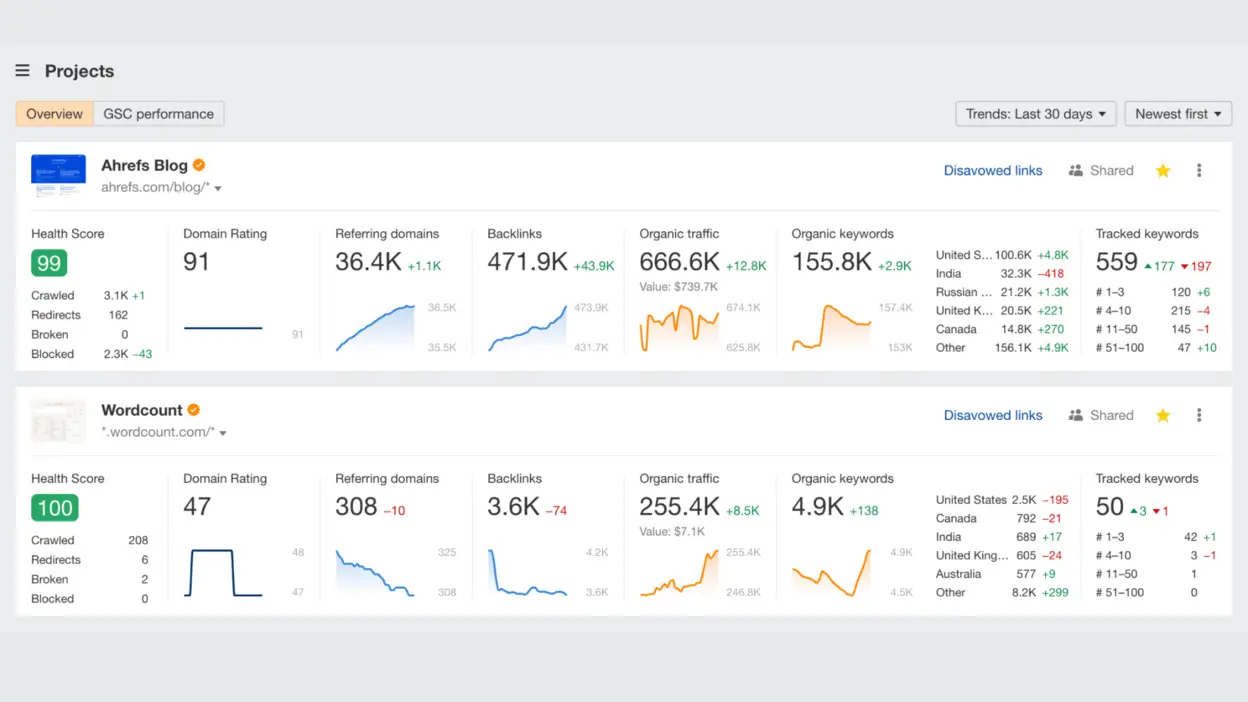This screenshot has width=1248, height=702.
Task: Select the Overview tab
Action: coord(53,113)
